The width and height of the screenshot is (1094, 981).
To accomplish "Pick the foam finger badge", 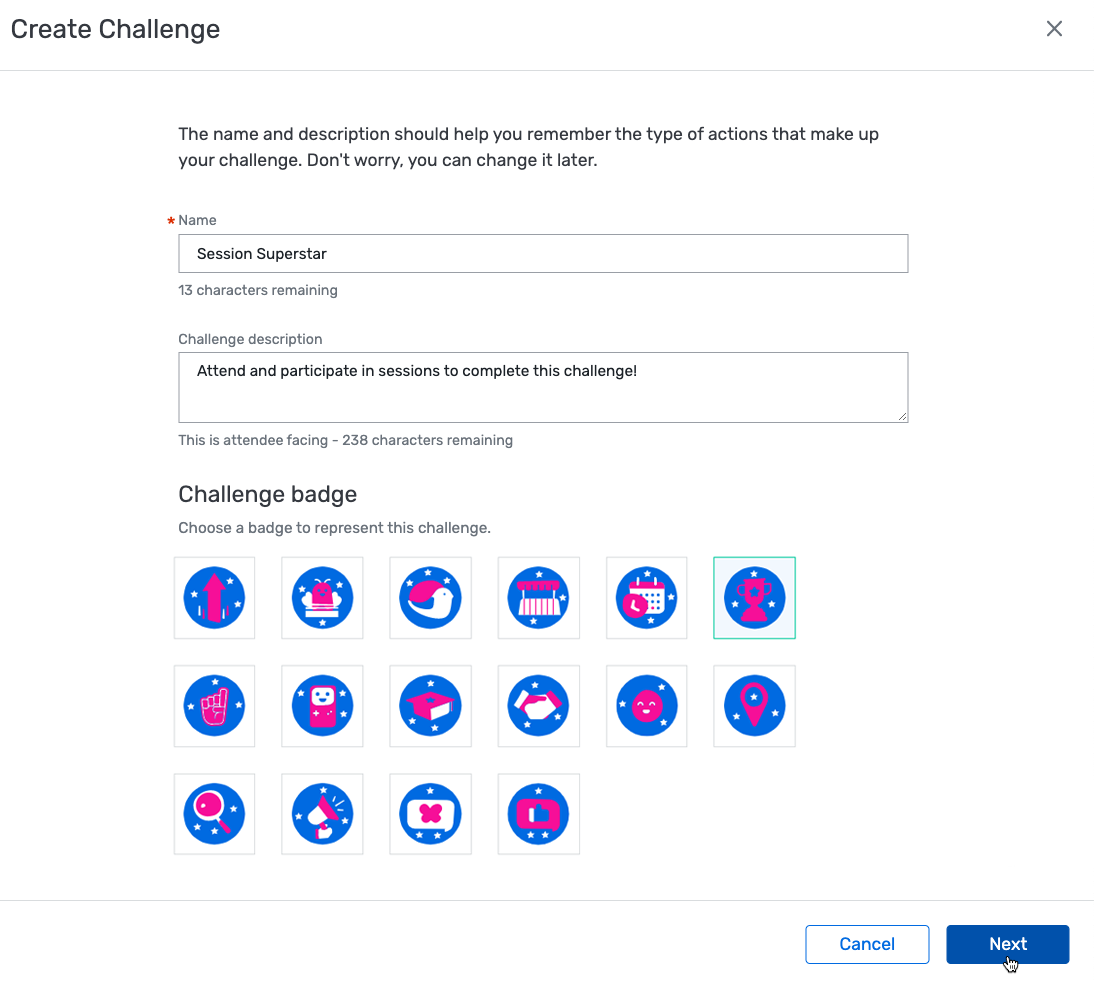I will point(214,706).
